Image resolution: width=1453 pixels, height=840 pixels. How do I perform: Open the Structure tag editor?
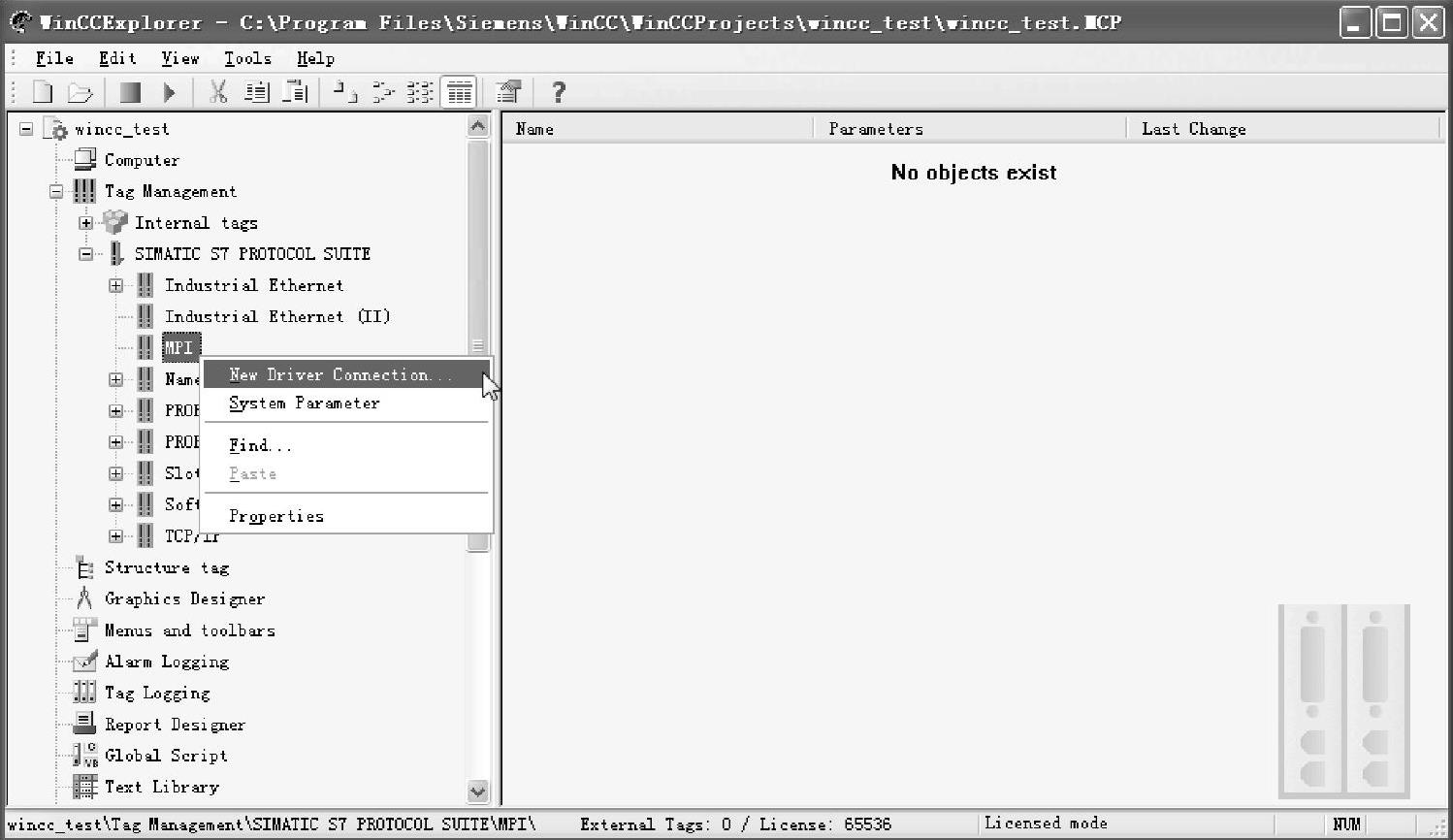[167, 567]
